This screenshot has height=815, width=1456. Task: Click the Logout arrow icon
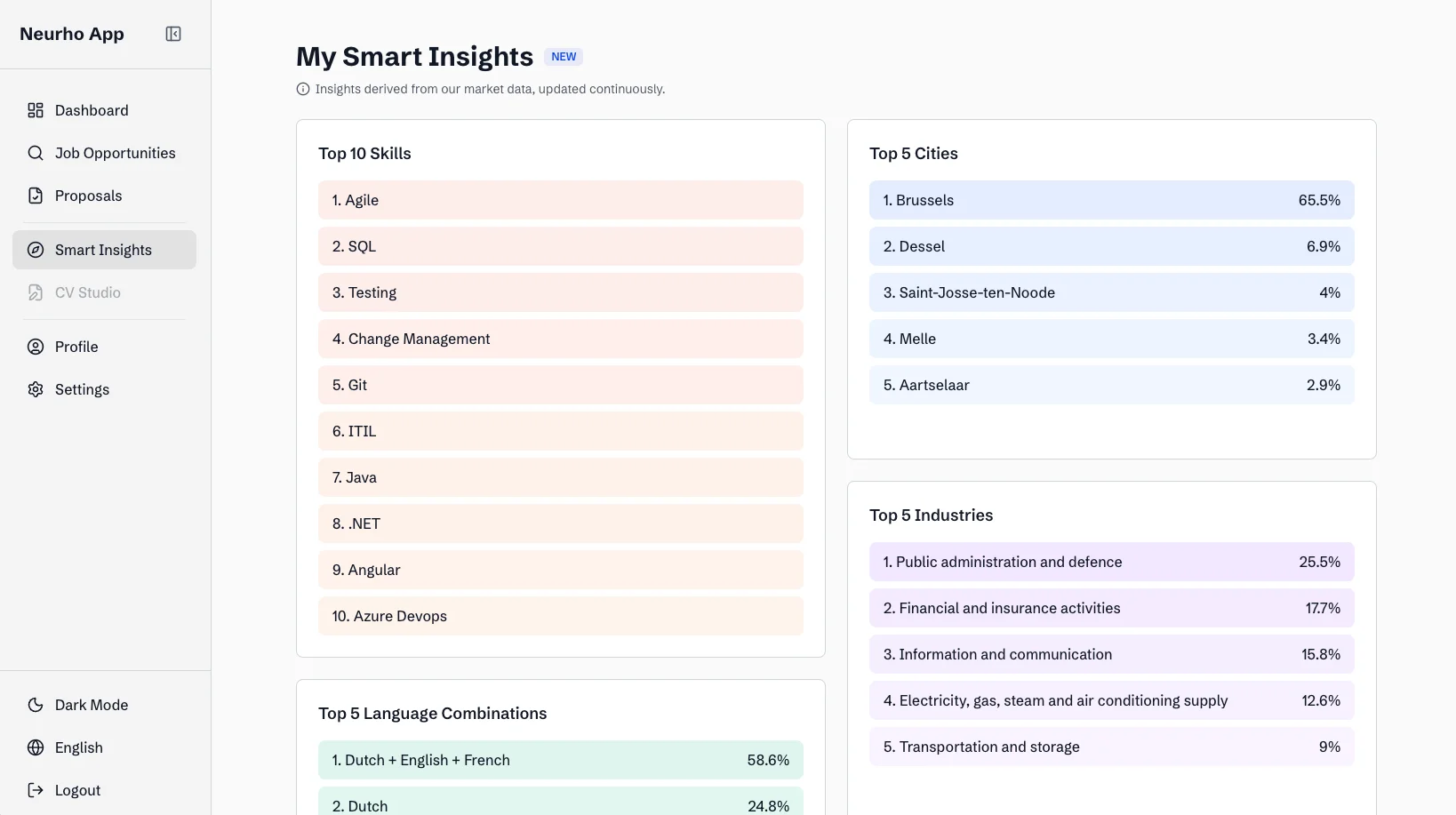[x=36, y=790]
